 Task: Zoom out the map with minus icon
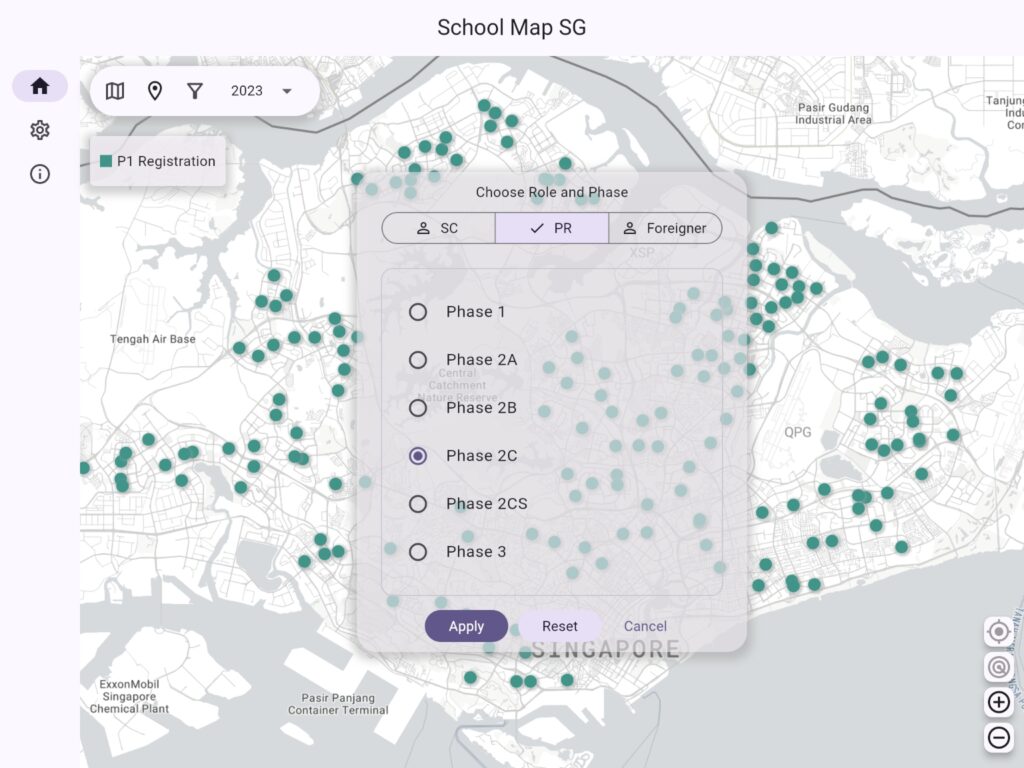point(999,738)
